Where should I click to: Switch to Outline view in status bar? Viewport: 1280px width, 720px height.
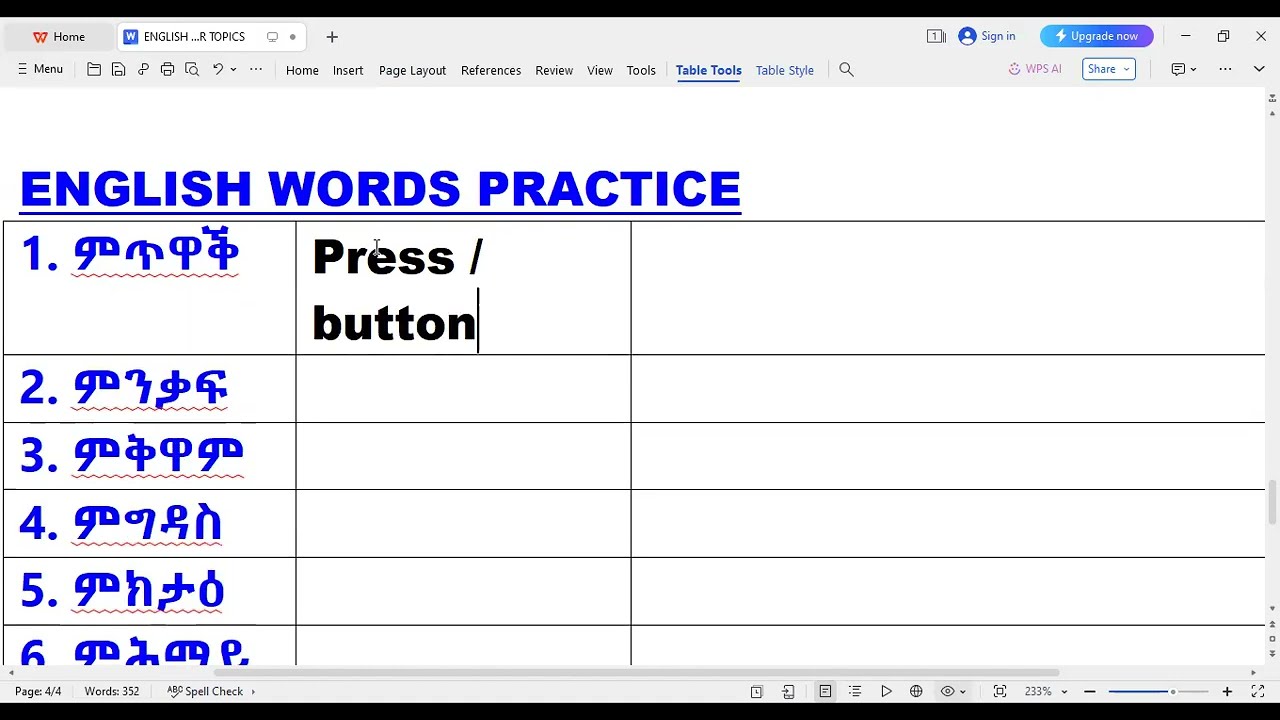coord(855,691)
